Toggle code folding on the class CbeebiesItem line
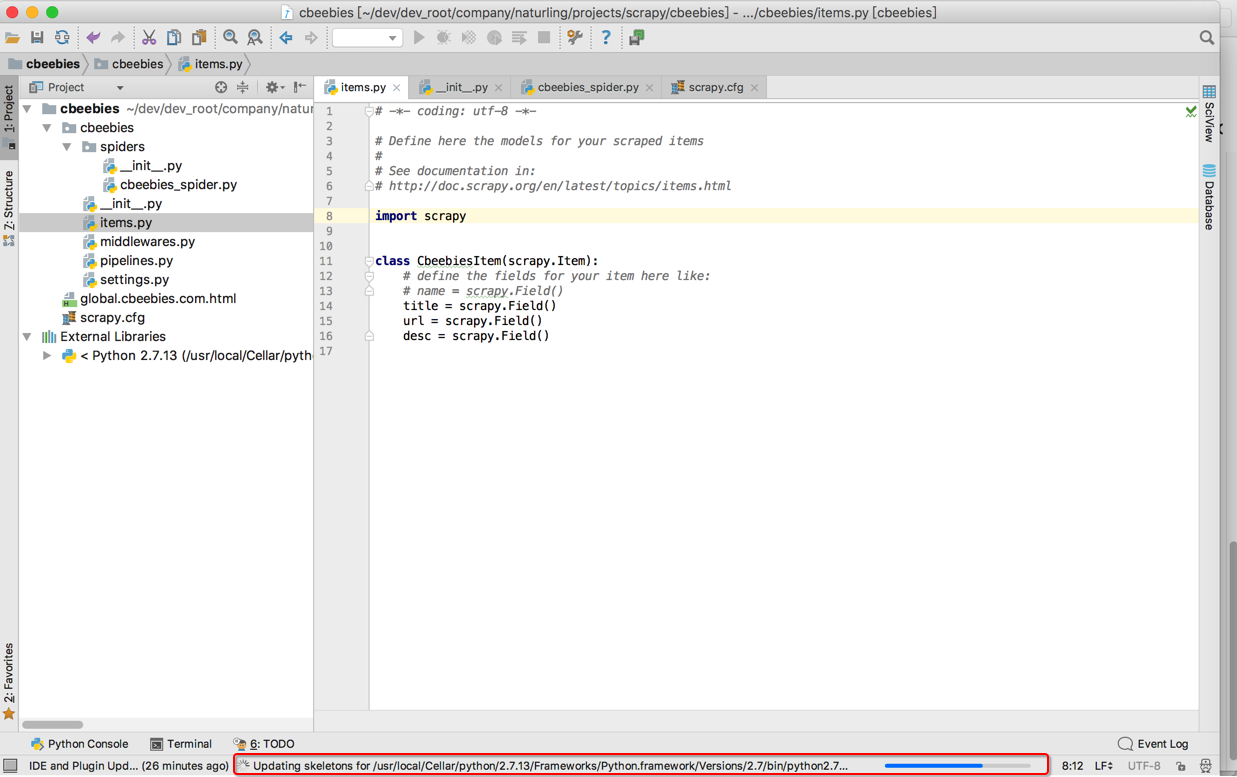The width and height of the screenshot is (1237, 777). point(369,261)
